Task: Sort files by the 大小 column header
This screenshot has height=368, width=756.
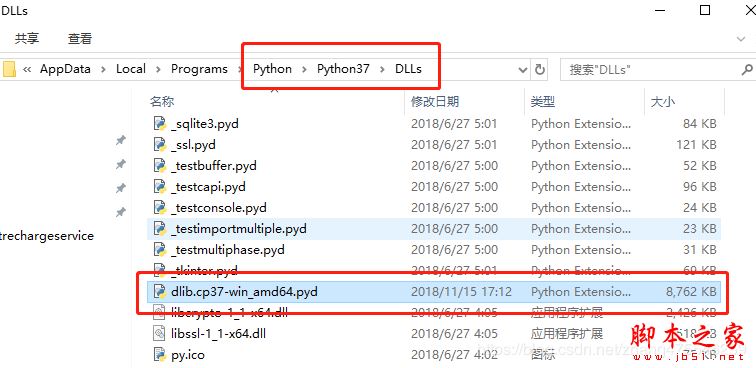Action: tap(663, 101)
